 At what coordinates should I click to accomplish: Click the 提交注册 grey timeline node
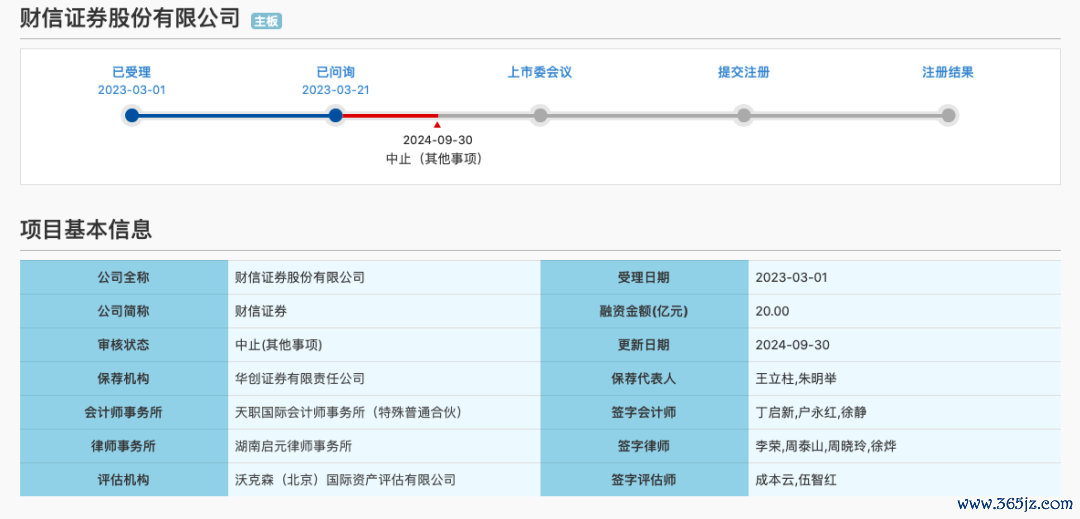click(744, 115)
